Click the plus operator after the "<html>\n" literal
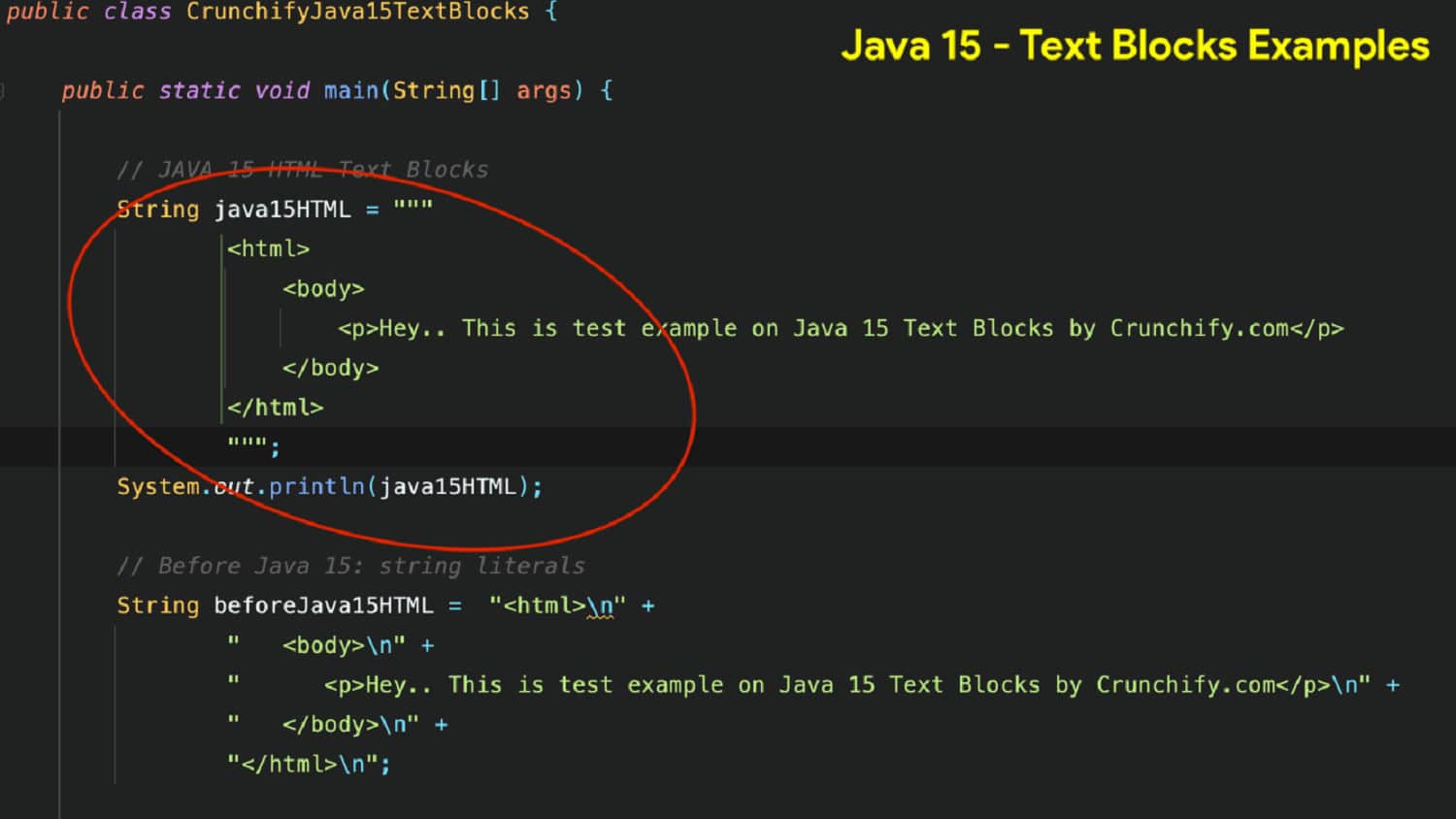This screenshot has width=1456, height=819. pos(648,606)
